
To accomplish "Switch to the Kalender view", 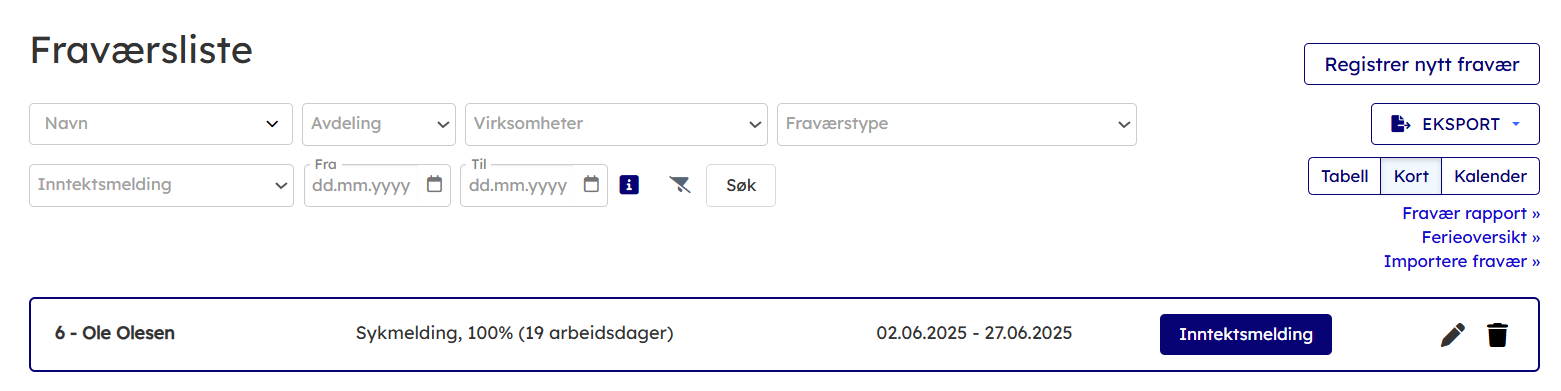I will coord(1490,176).
